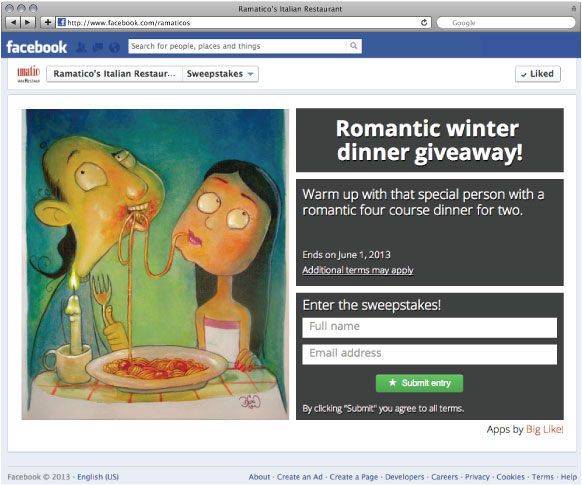Open Ramatico's Italian Restaurant page tab
Screen dimensions: 582x485
(114, 74)
